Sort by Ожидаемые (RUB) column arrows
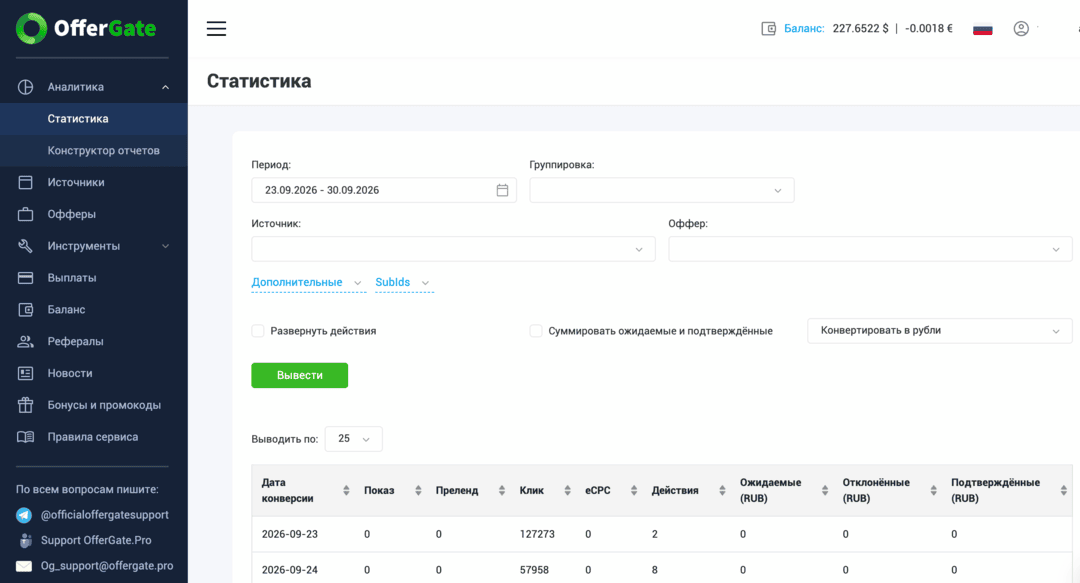The height and width of the screenshot is (583, 1080). pyautogui.click(x=825, y=491)
